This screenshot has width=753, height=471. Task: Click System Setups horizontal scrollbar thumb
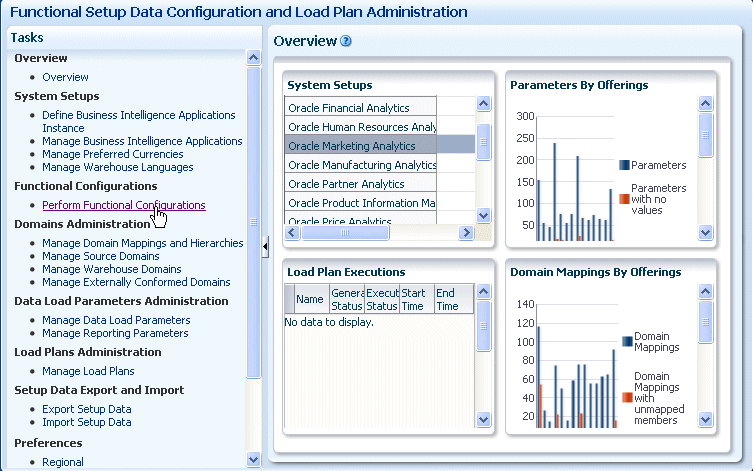point(345,233)
